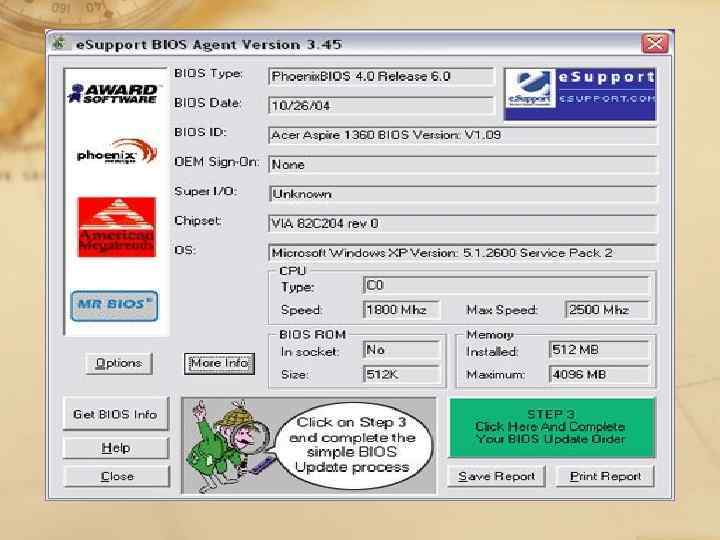Click the BIOS ID field Acer Aspire 1360

(x=462, y=135)
